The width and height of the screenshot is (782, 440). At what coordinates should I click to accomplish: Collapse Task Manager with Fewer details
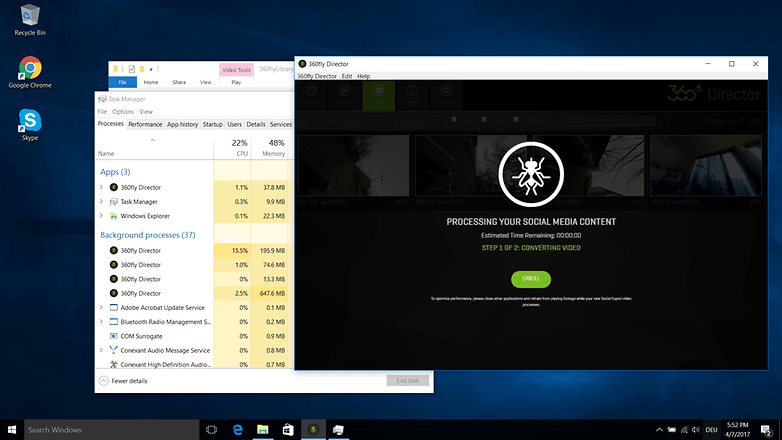point(123,381)
